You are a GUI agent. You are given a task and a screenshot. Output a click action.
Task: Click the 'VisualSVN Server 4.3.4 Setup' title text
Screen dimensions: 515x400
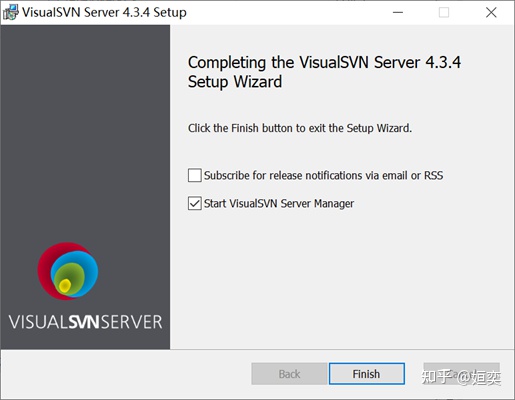point(104,12)
